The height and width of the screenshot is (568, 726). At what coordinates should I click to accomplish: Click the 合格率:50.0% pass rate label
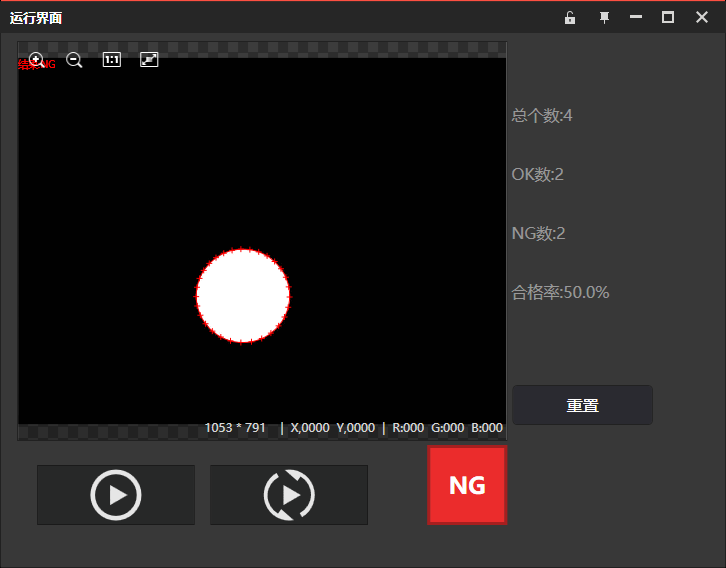tap(561, 293)
